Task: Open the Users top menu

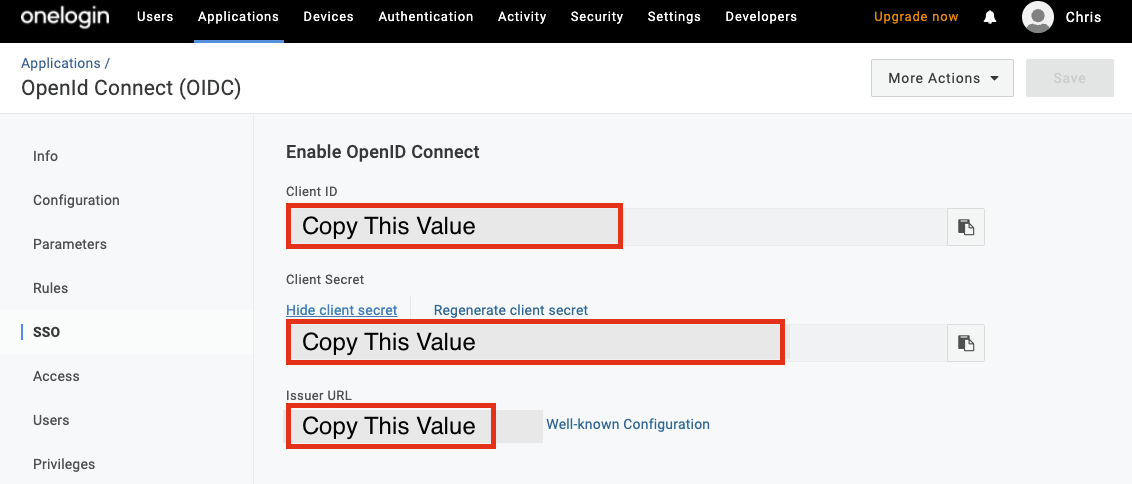Action: (x=155, y=17)
